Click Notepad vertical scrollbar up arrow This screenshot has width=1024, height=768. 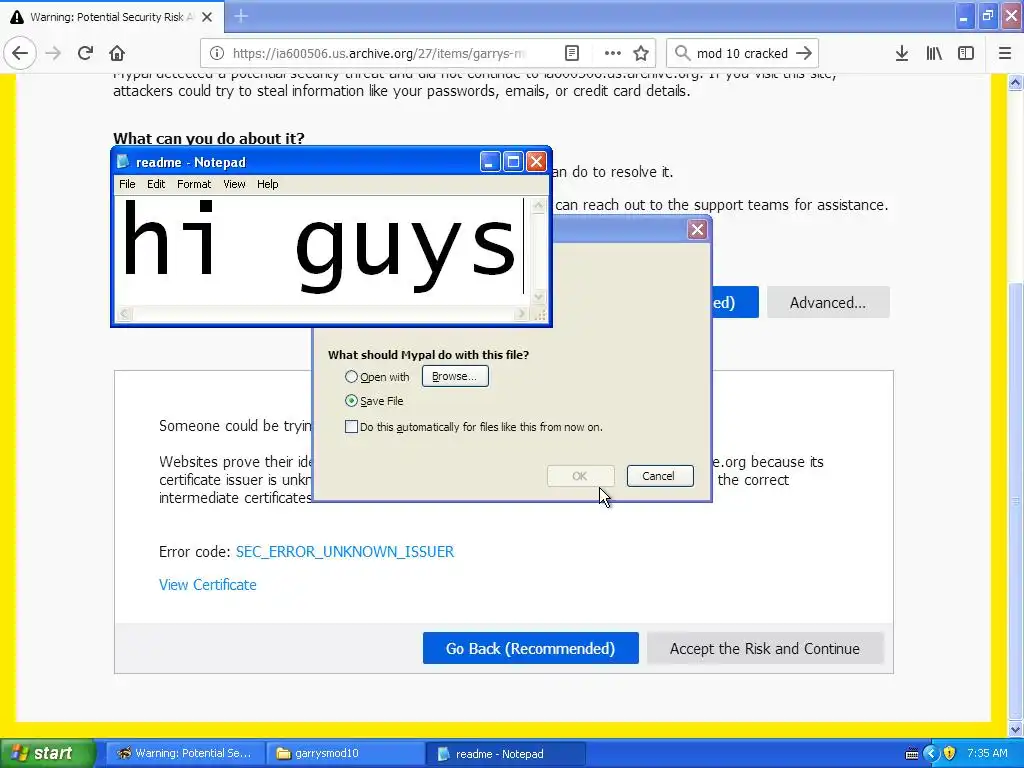539,206
